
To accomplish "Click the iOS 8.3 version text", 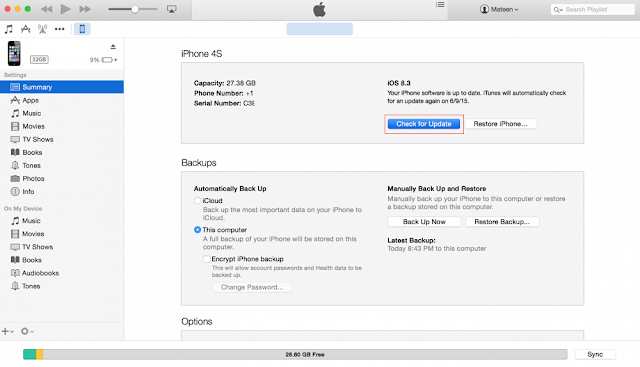I will (x=399, y=83).
